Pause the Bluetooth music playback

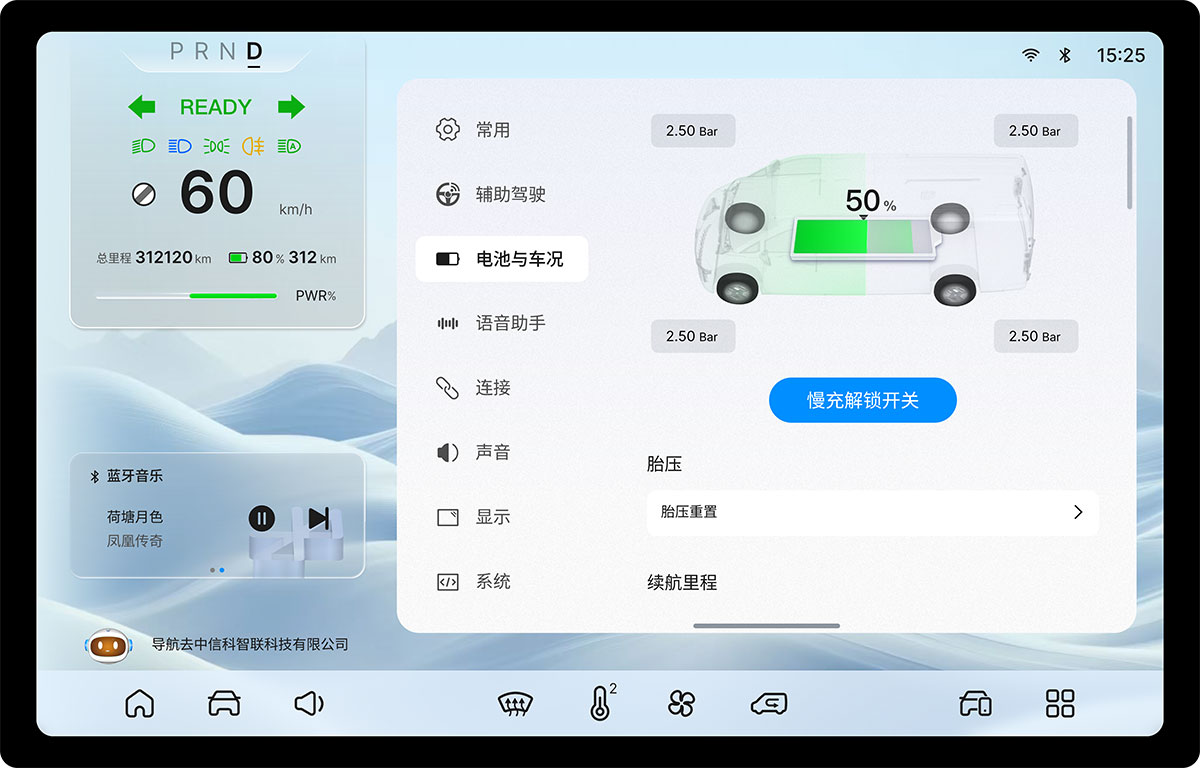coord(261,517)
